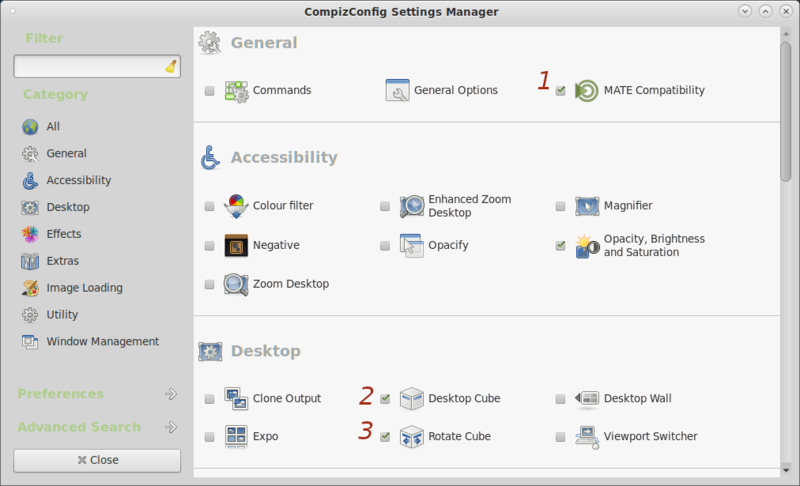
Task: Clear the filter with the broom icon
Action: click(x=171, y=67)
